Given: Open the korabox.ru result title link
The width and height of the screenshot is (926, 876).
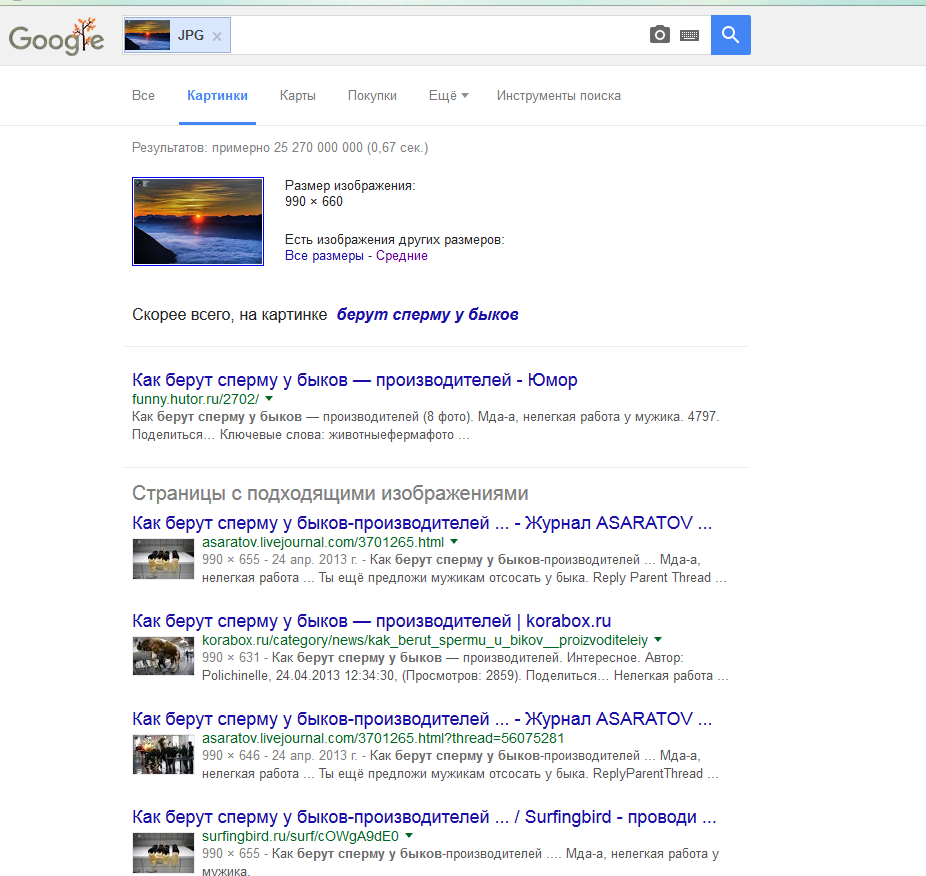Looking at the screenshot, I should [371, 620].
